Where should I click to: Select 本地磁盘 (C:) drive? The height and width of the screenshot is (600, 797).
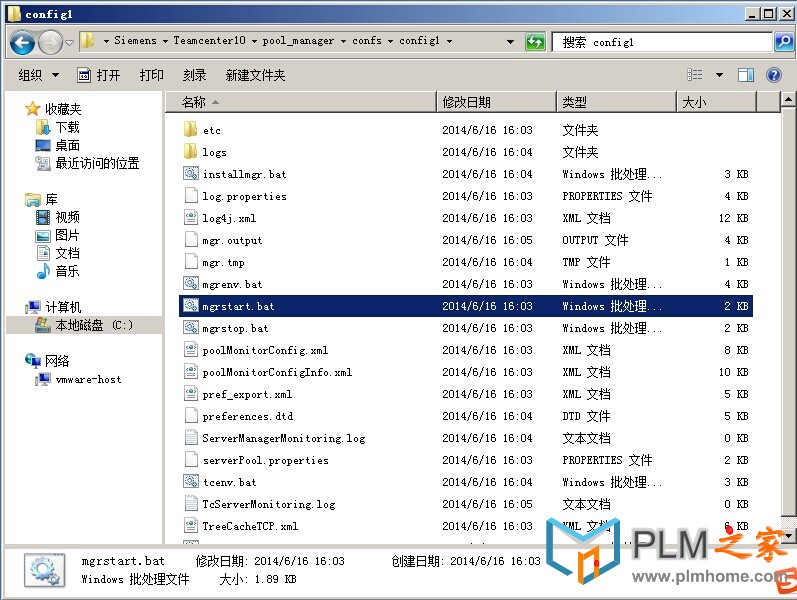[x=84, y=325]
